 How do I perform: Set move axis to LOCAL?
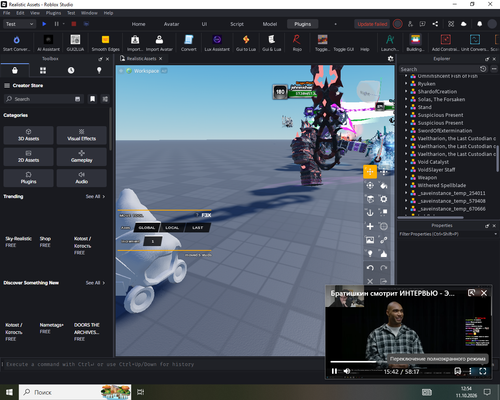tap(172, 228)
